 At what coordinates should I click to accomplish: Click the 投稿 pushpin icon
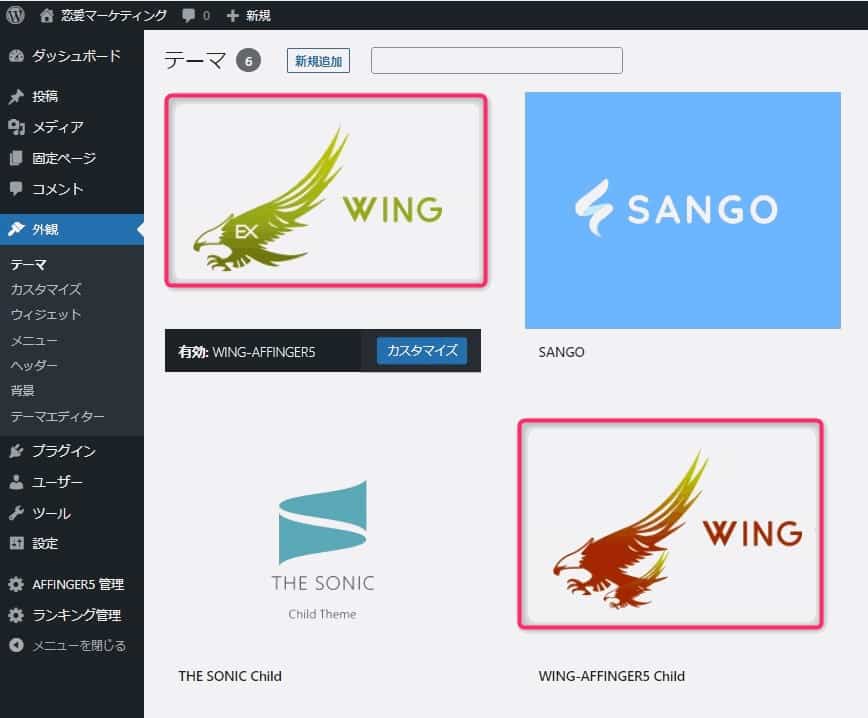point(17,96)
